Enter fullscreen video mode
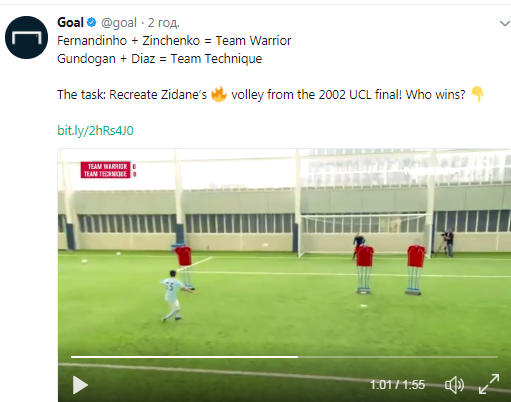This screenshot has width=511, height=402. pos(489,384)
